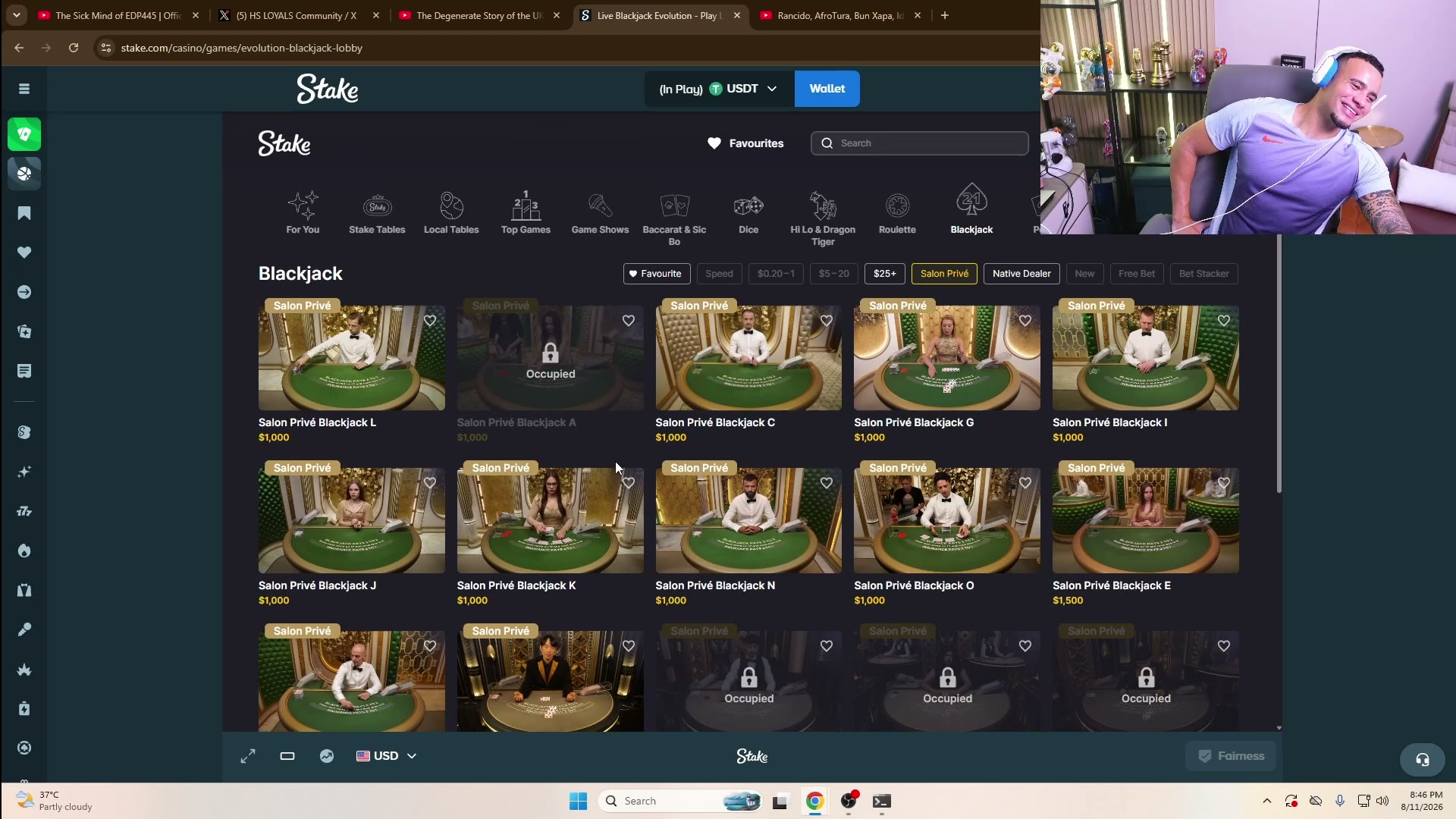Click the lobby vertical scrollbar
The width and height of the screenshot is (1456, 819).
[1279, 364]
